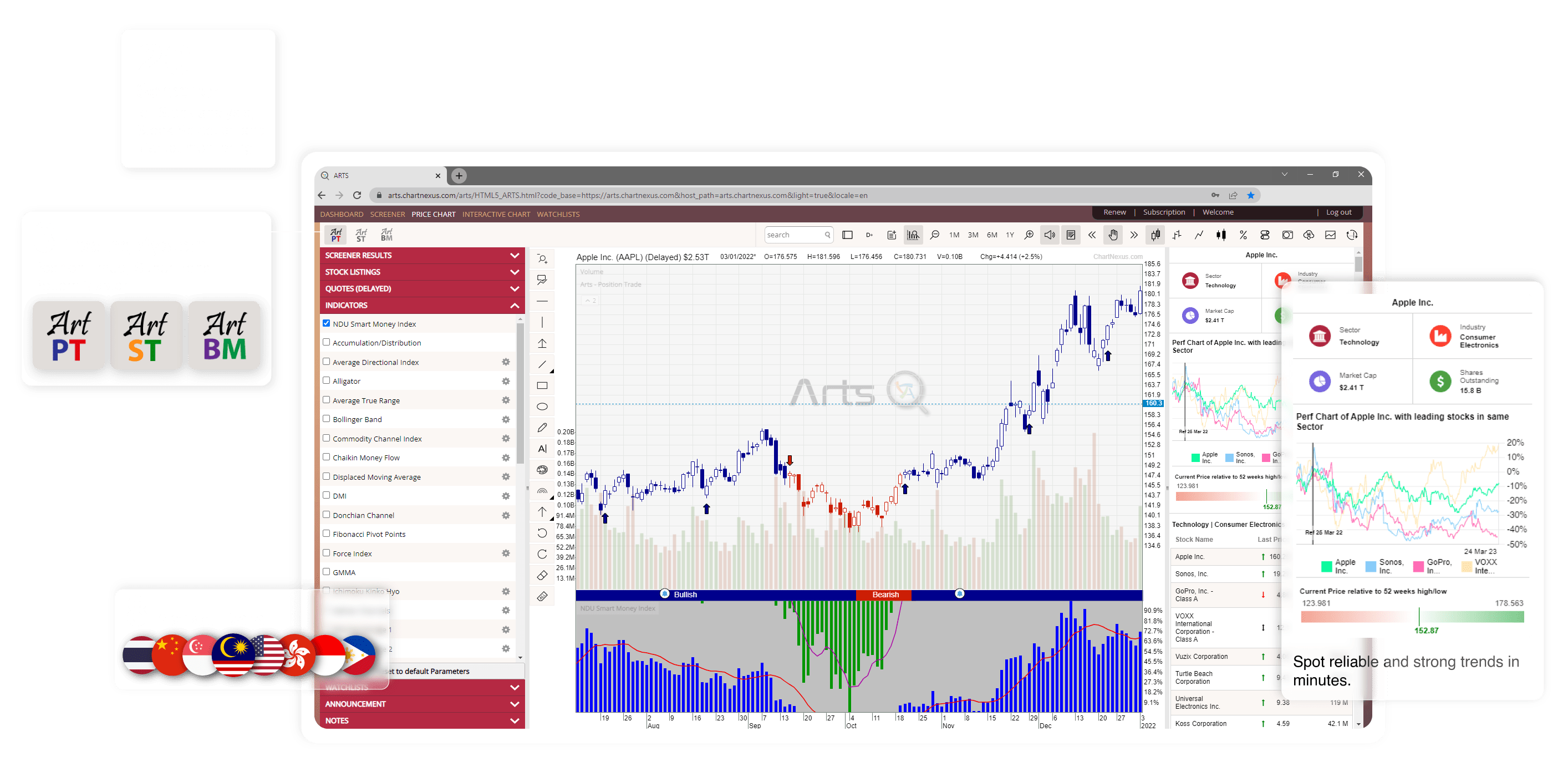Click the scroll-back double left arrow
This screenshot has width=1568, height=772.
pos(1092,235)
